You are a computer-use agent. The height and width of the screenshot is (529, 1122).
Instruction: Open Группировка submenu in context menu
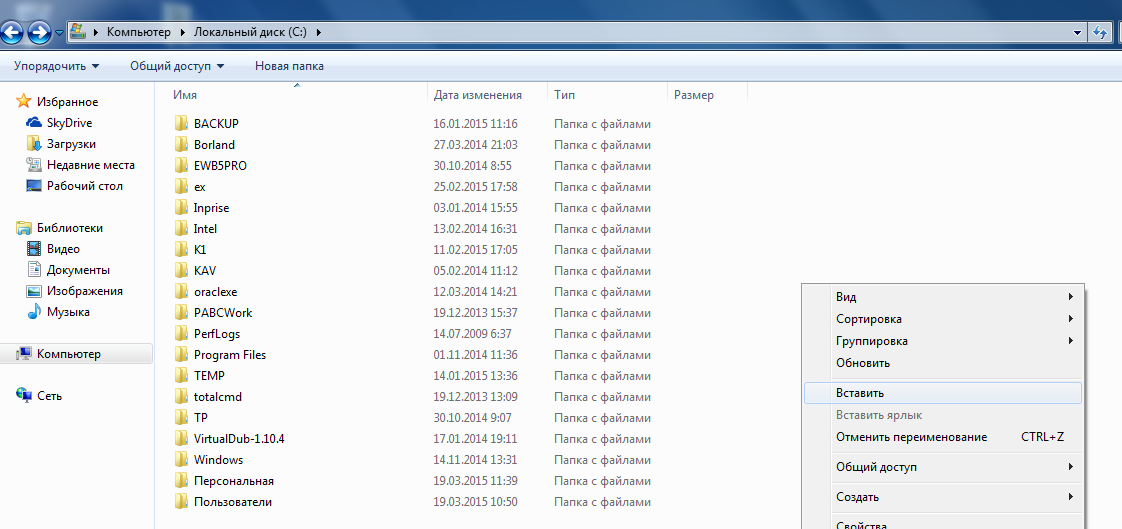coord(943,341)
